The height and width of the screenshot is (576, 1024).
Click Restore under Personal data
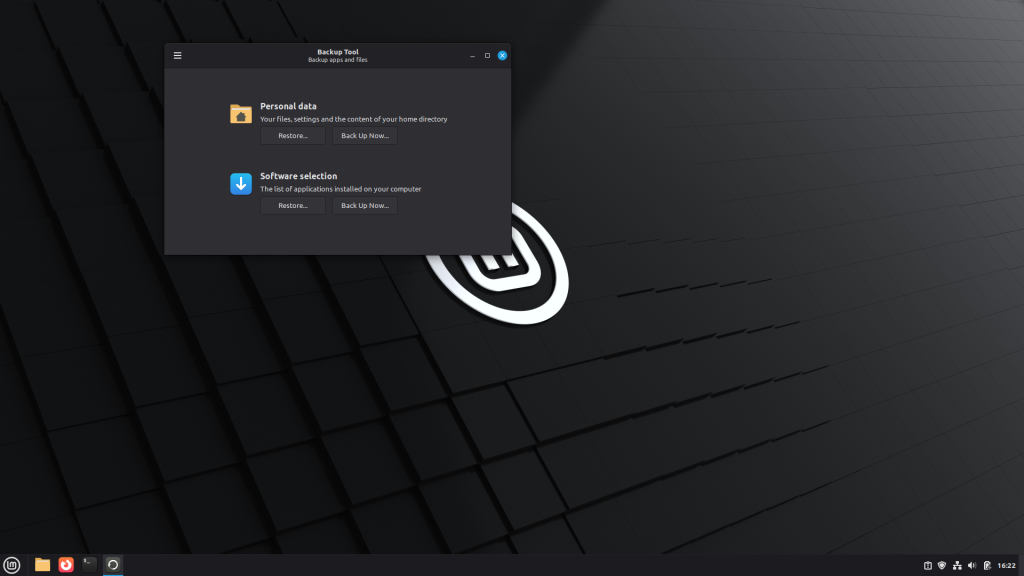point(293,136)
